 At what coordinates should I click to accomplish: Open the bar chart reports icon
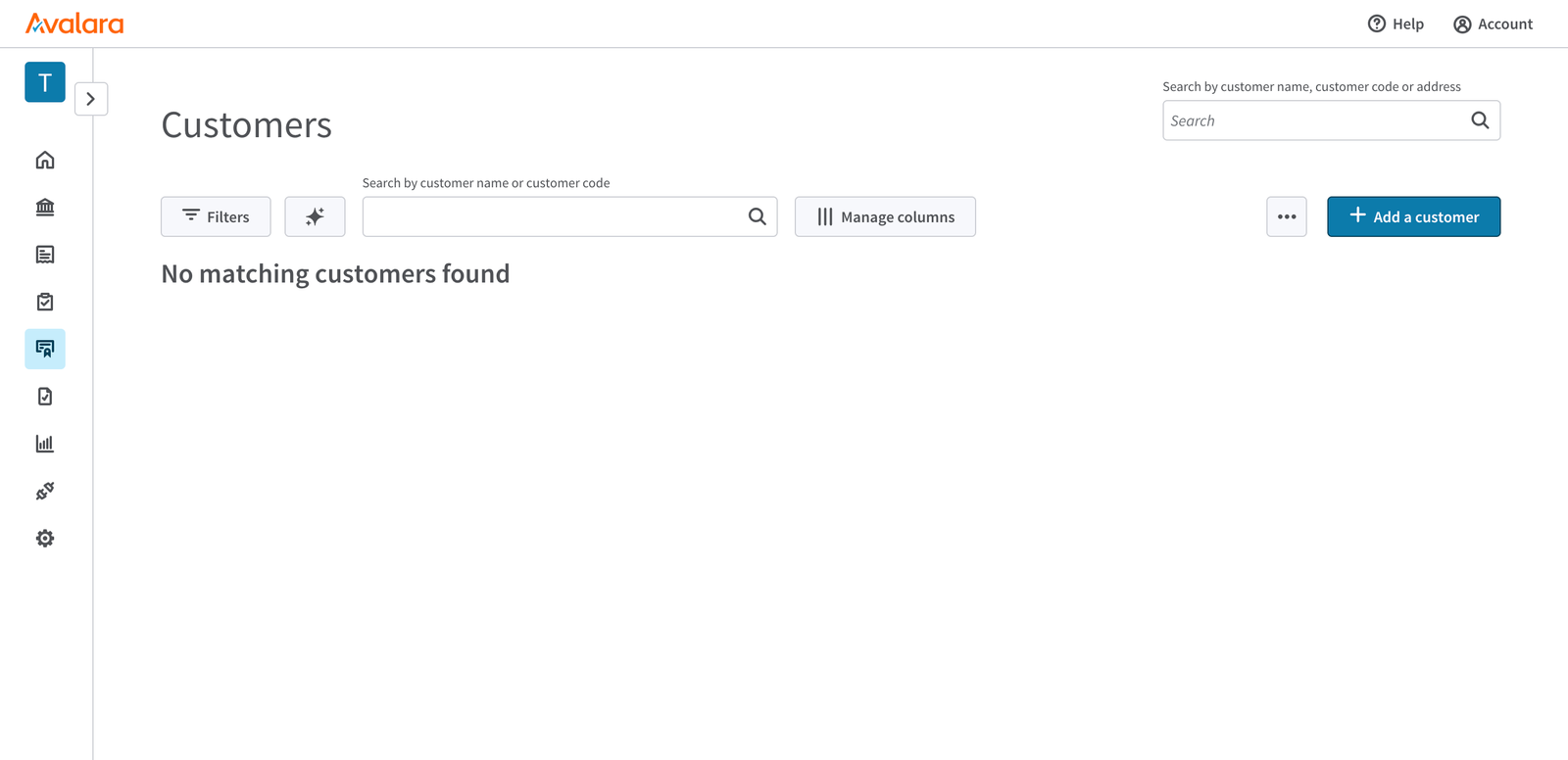point(45,444)
